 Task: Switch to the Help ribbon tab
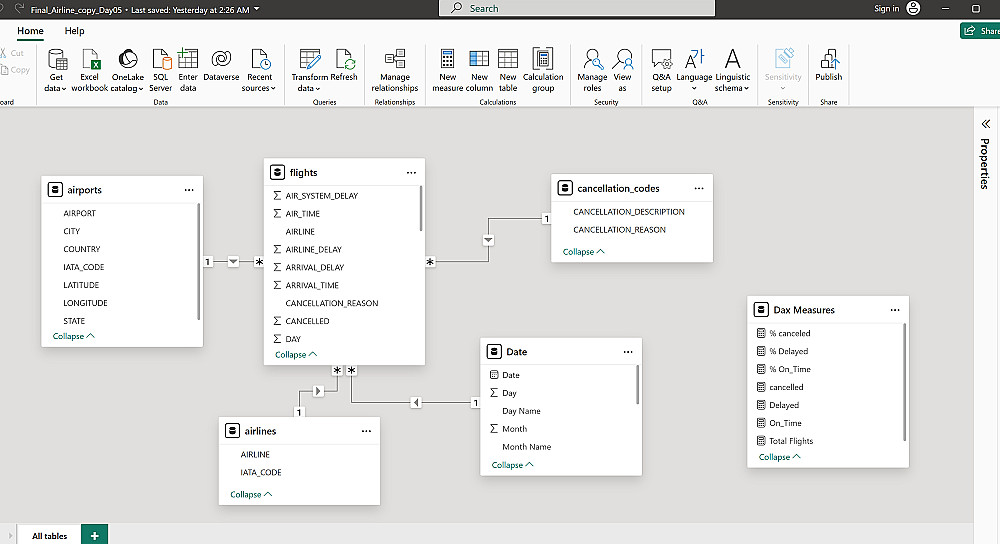[75, 31]
